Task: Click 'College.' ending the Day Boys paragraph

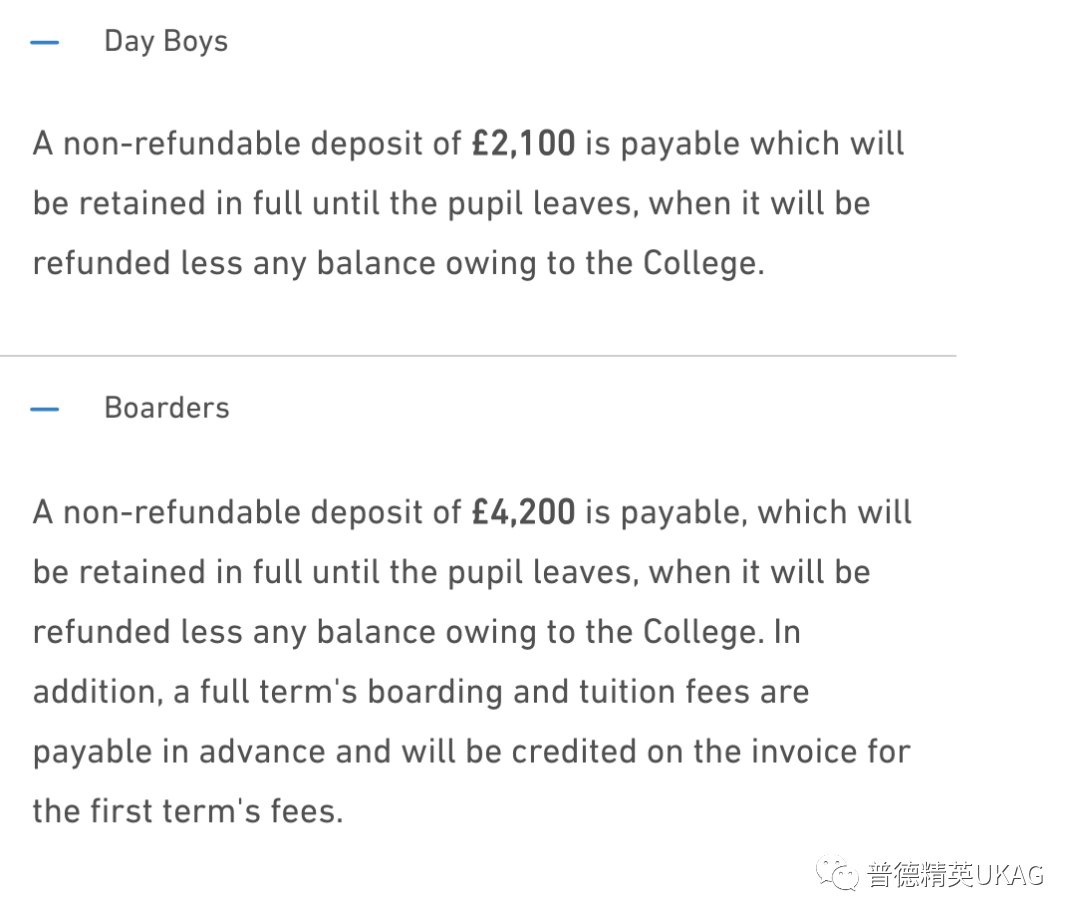Action: tap(703, 264)
